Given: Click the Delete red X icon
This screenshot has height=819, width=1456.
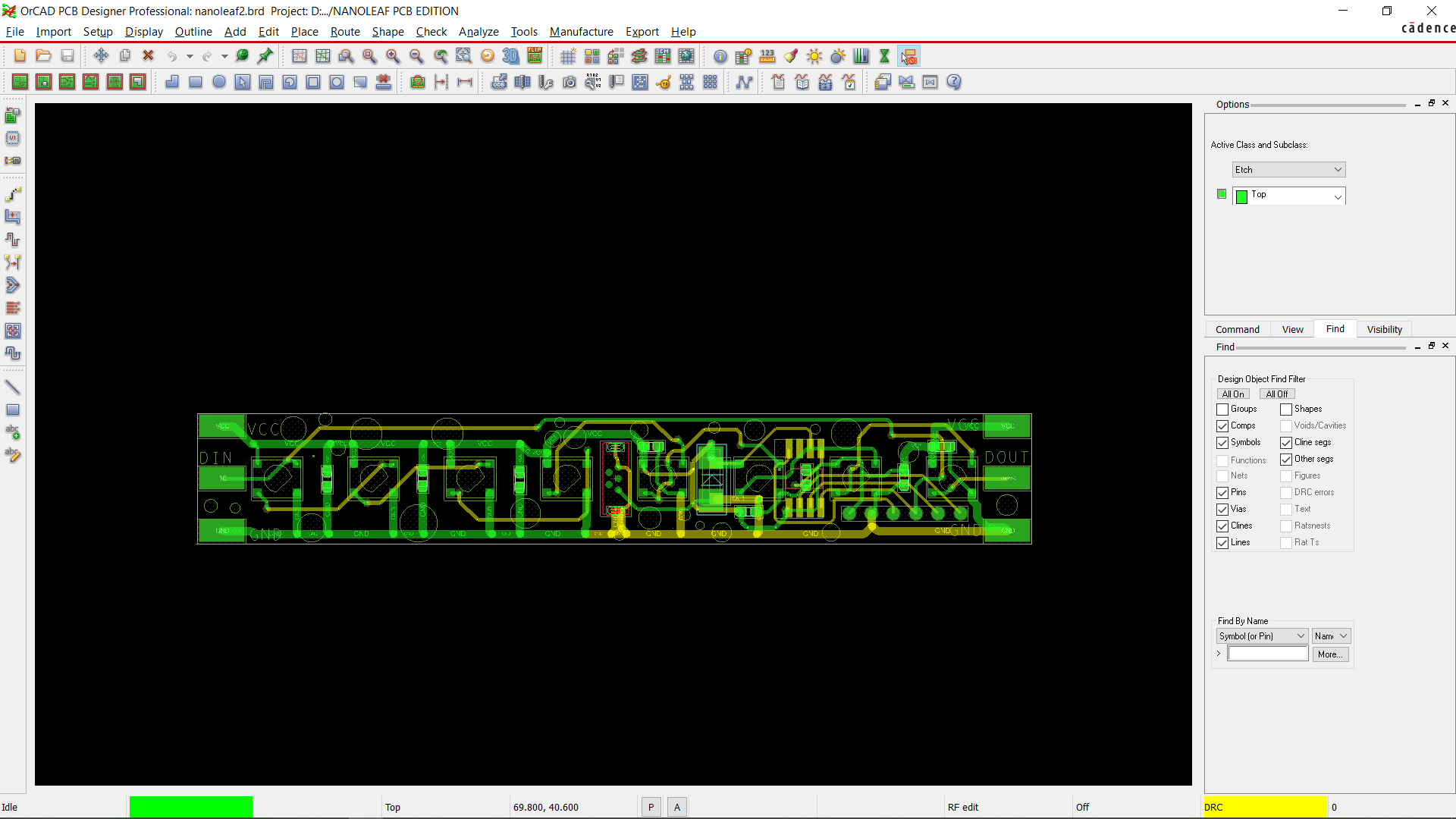Looking at the screenshot, I should (x=149, y=56).
